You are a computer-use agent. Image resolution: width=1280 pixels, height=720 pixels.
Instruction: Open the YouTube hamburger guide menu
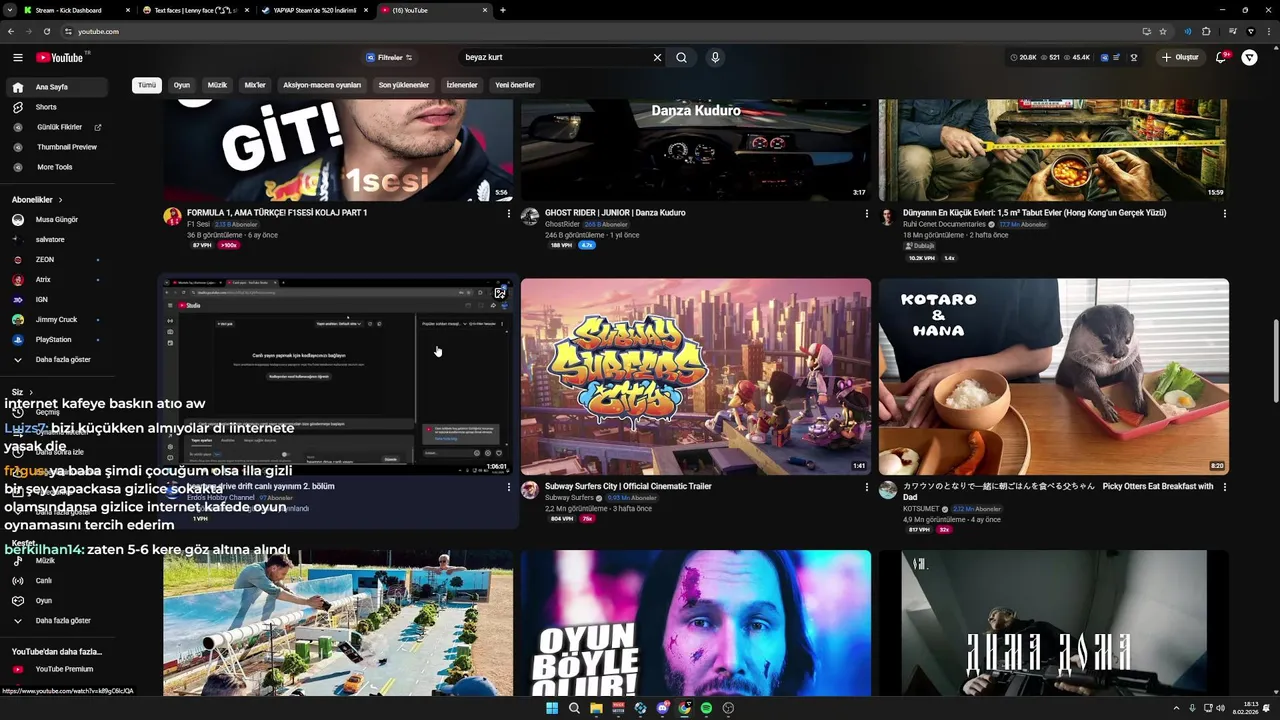tap(17, 58)
